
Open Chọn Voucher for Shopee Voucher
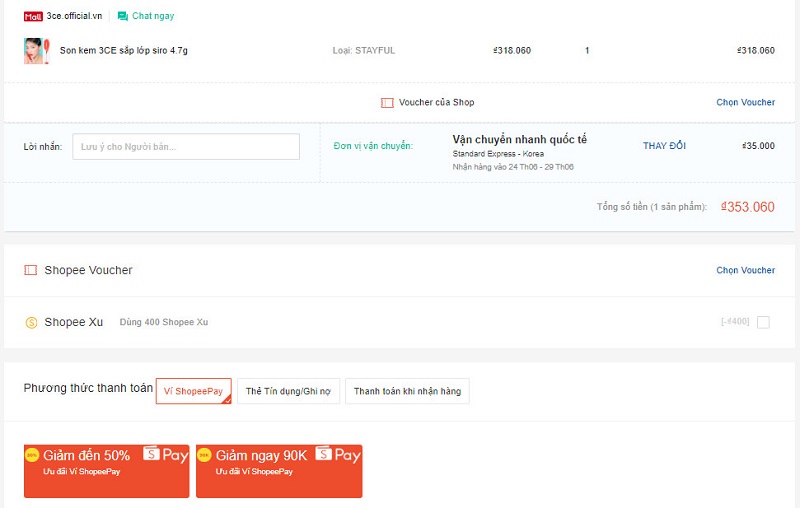(x=745, y=270)
